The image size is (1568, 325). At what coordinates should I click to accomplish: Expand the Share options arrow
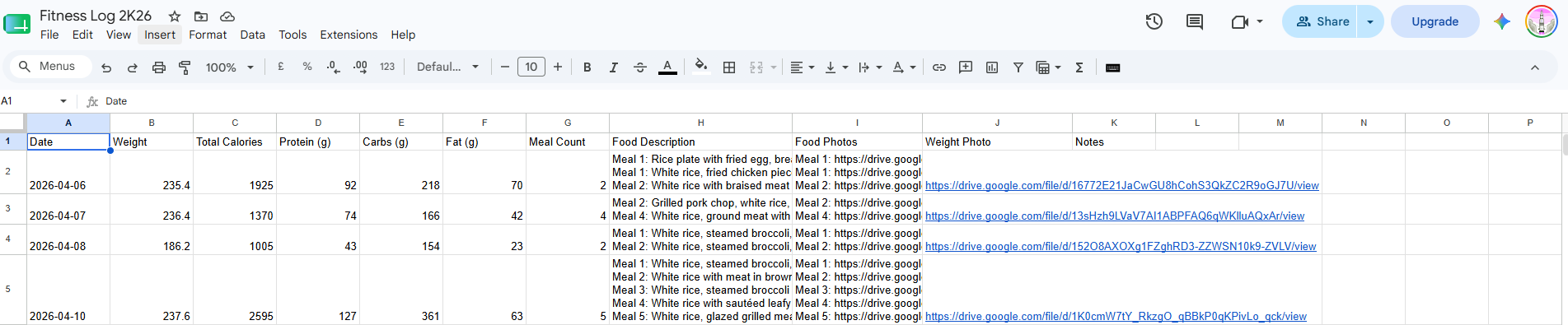1370,21
